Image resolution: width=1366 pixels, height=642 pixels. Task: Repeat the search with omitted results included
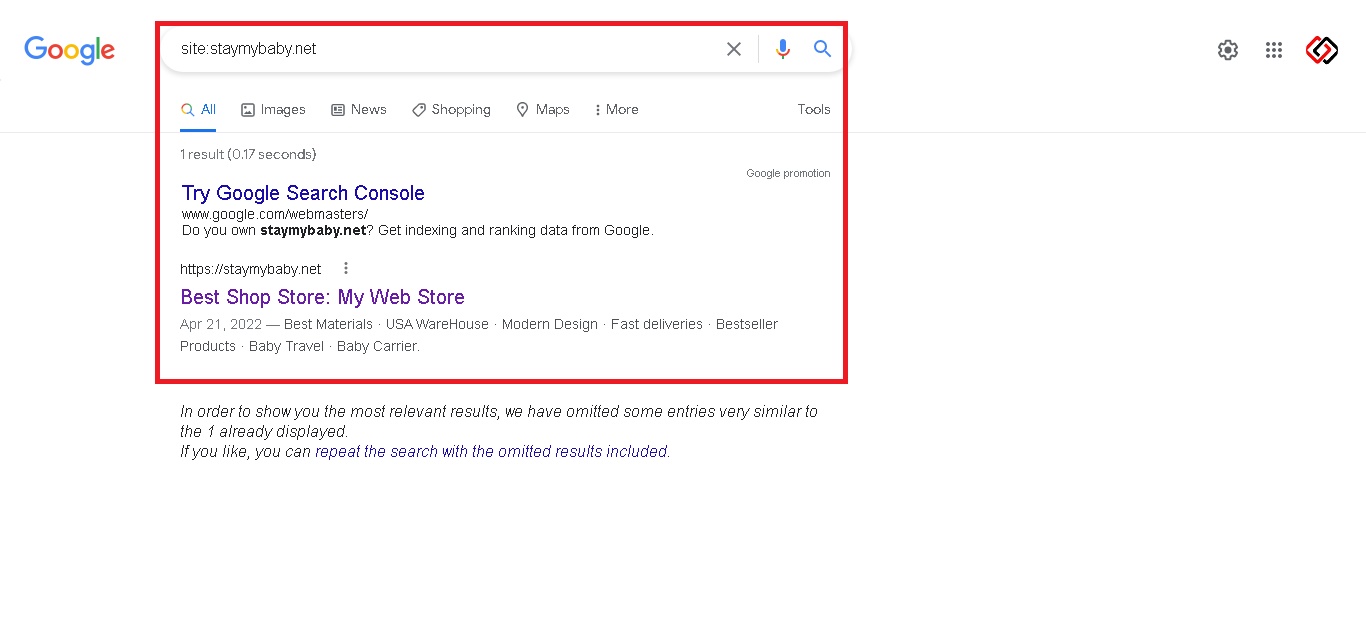[491, 452]
